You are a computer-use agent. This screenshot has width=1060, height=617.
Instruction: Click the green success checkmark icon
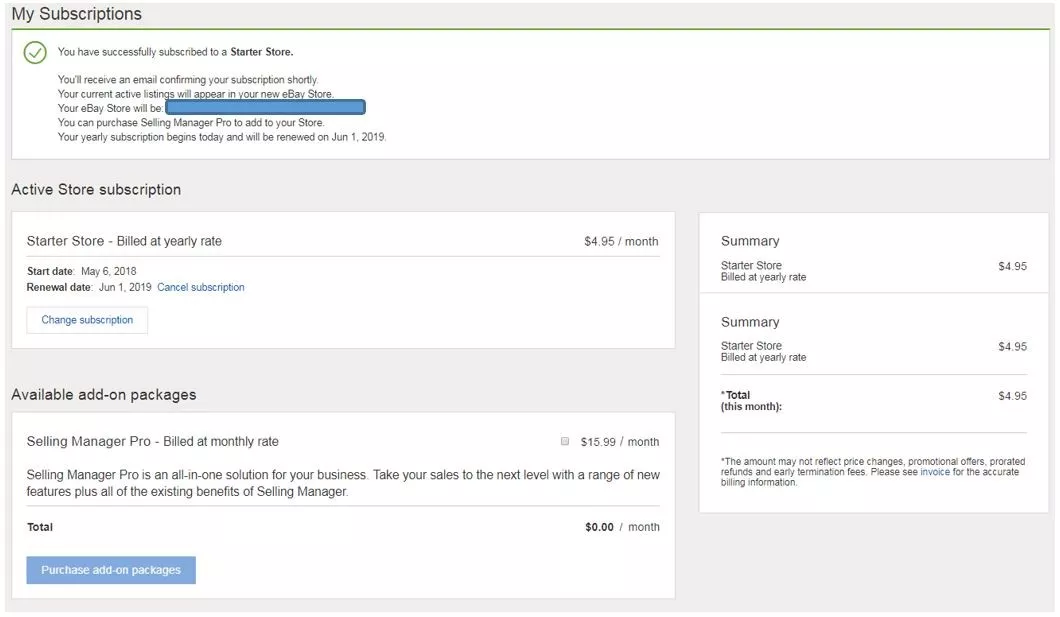(35, 52)
